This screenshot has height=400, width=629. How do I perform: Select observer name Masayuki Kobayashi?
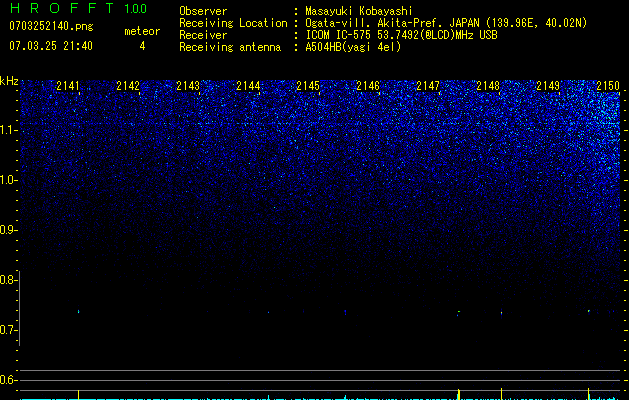pyautogui.click(x=359, y=11)
